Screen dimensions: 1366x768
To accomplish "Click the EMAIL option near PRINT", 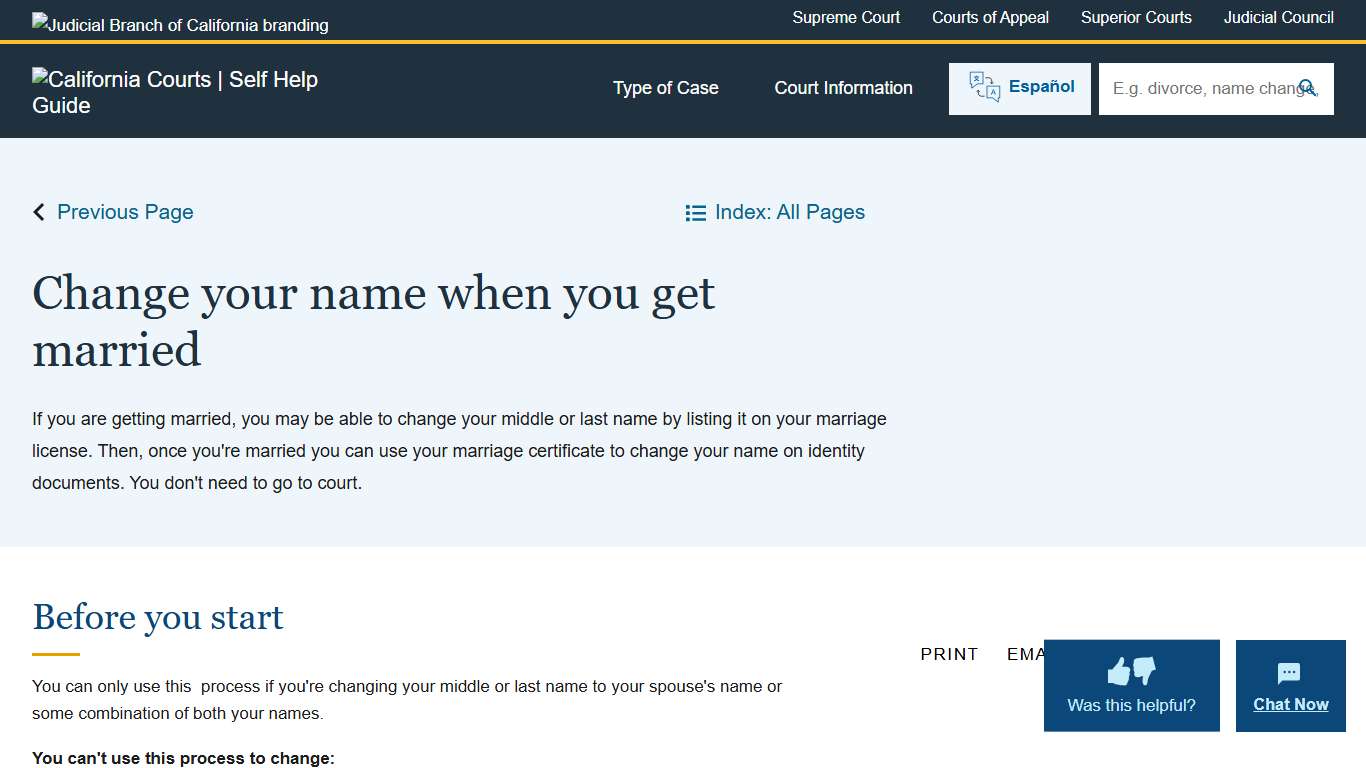I will [1027, 654].
